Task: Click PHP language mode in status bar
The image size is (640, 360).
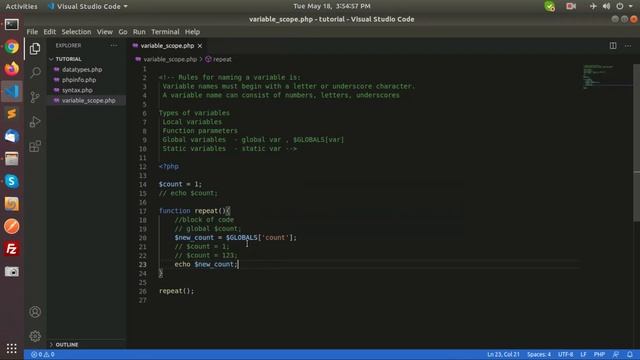Action: 599,355
